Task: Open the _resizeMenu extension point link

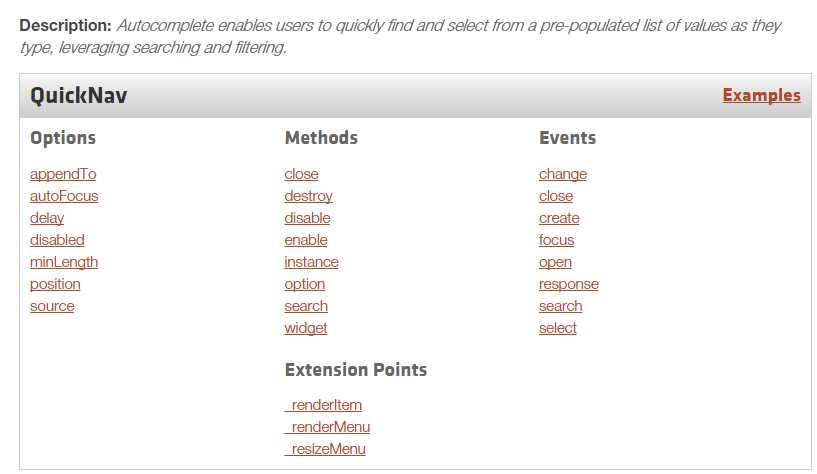Action: 325,448
